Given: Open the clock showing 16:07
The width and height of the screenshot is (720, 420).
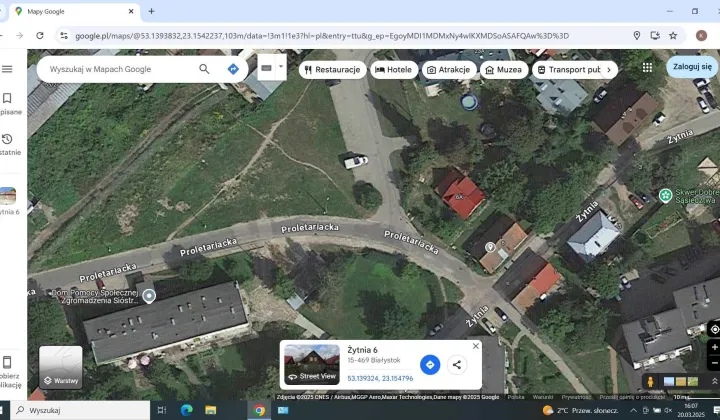Looking at the screenshot, I should coord(691,410).
